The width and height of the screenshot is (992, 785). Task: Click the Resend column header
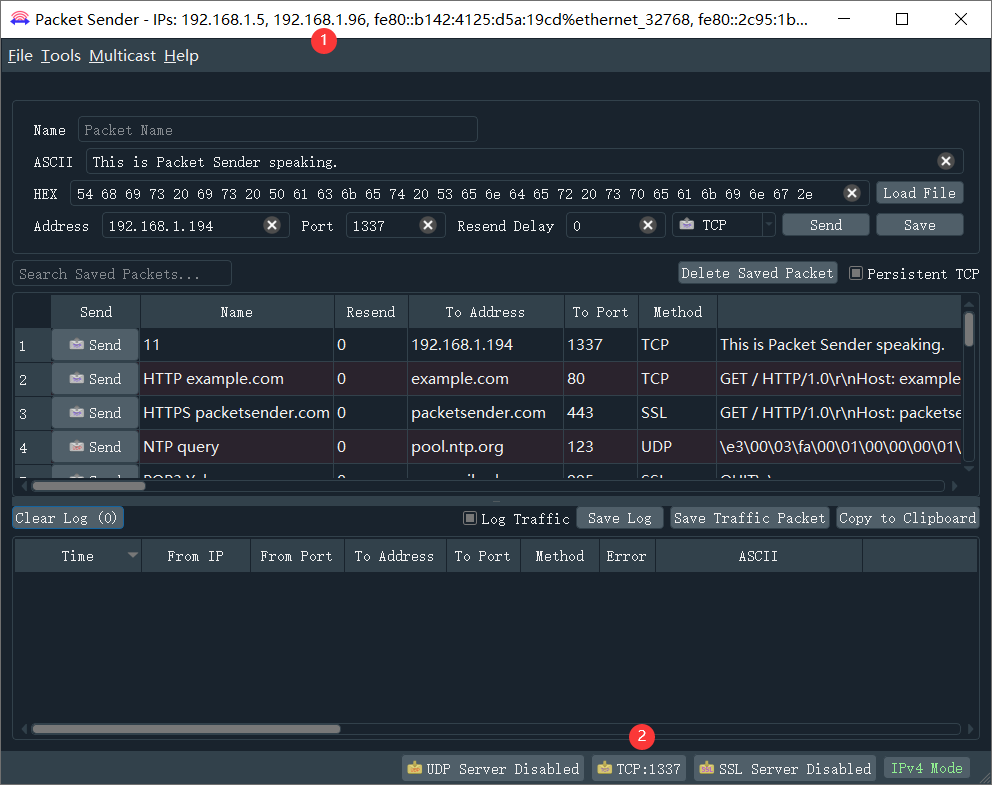(371, 312)
